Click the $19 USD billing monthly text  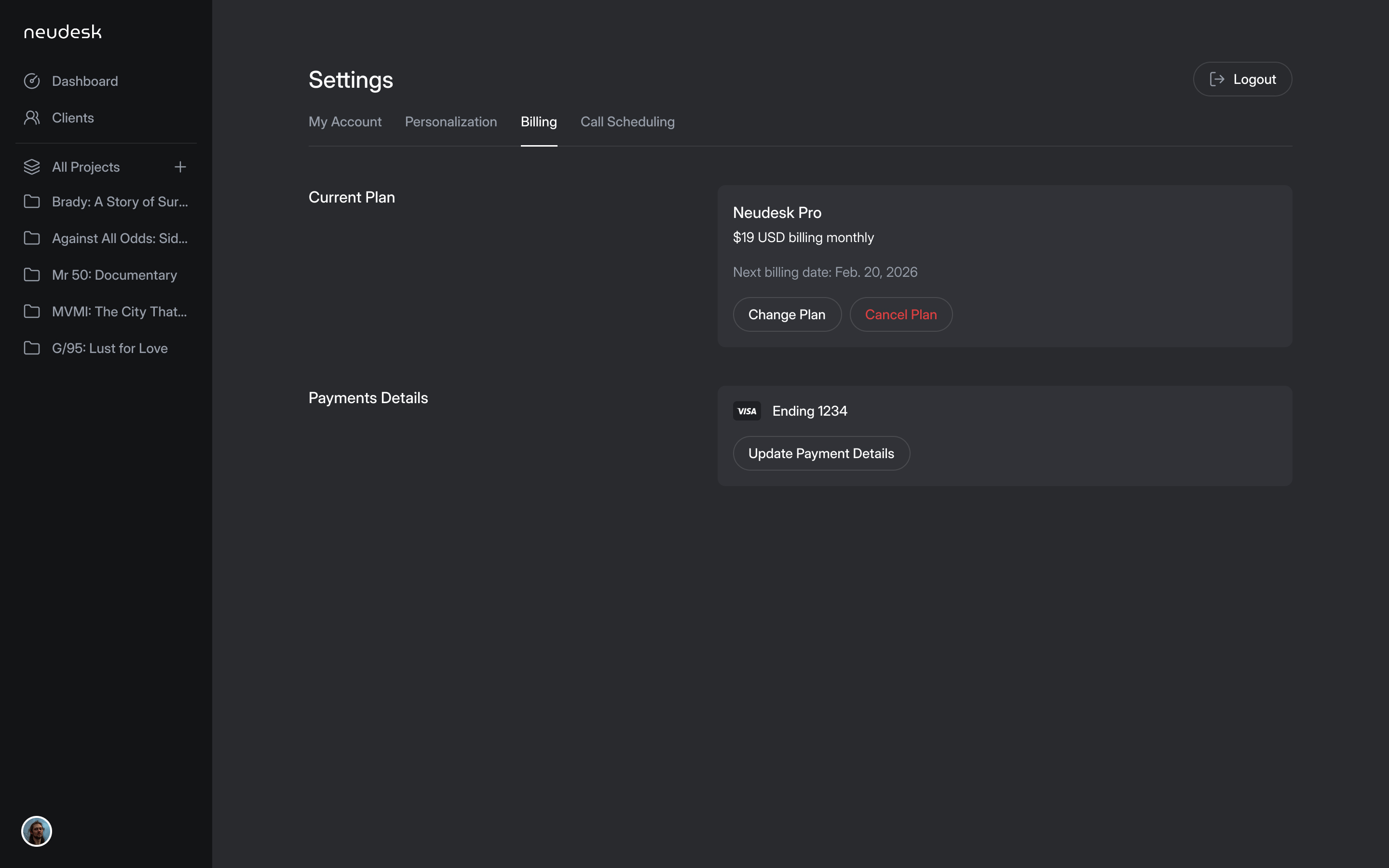coord(803,238)
